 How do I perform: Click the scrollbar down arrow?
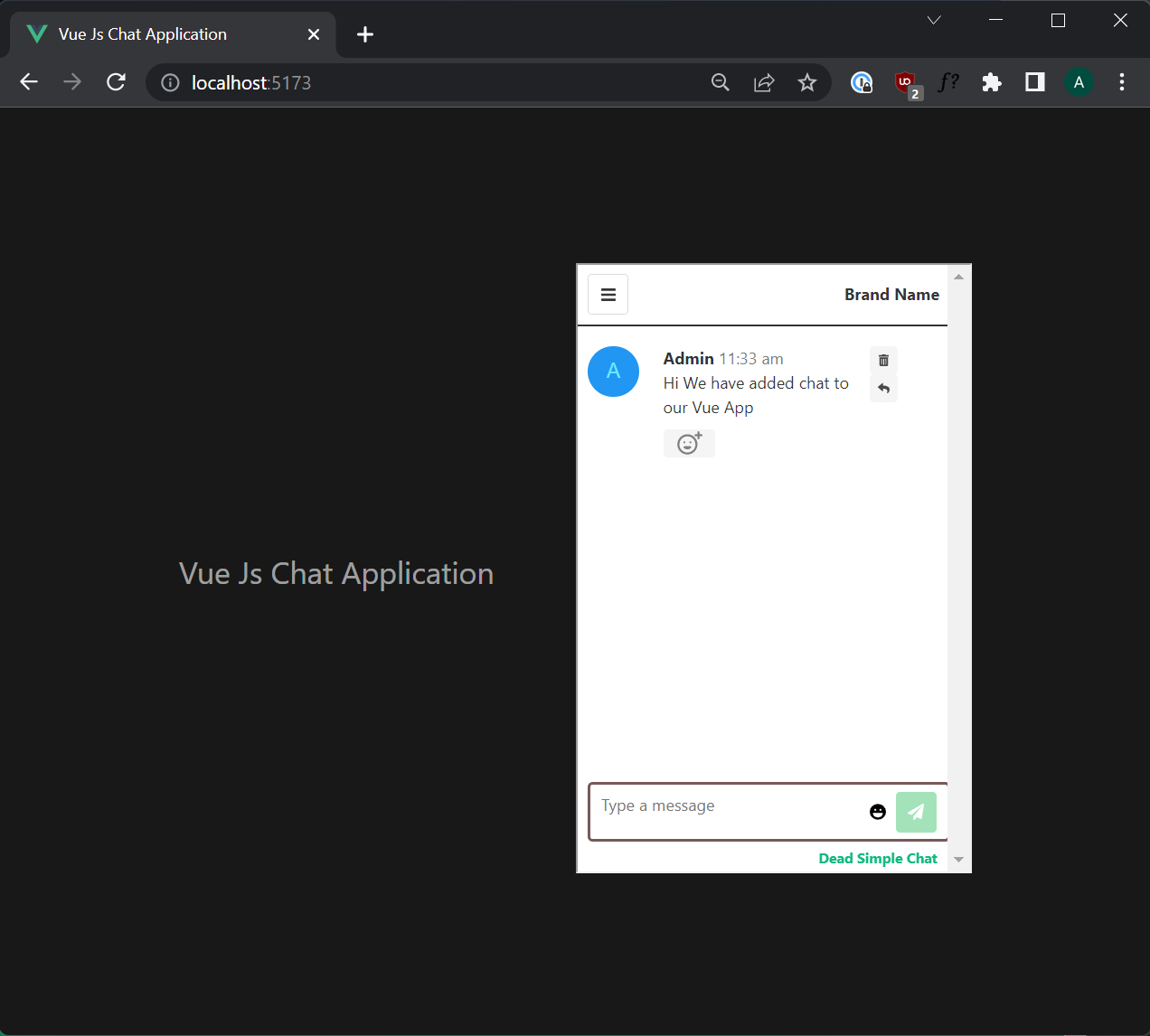[x=957, y=859]
